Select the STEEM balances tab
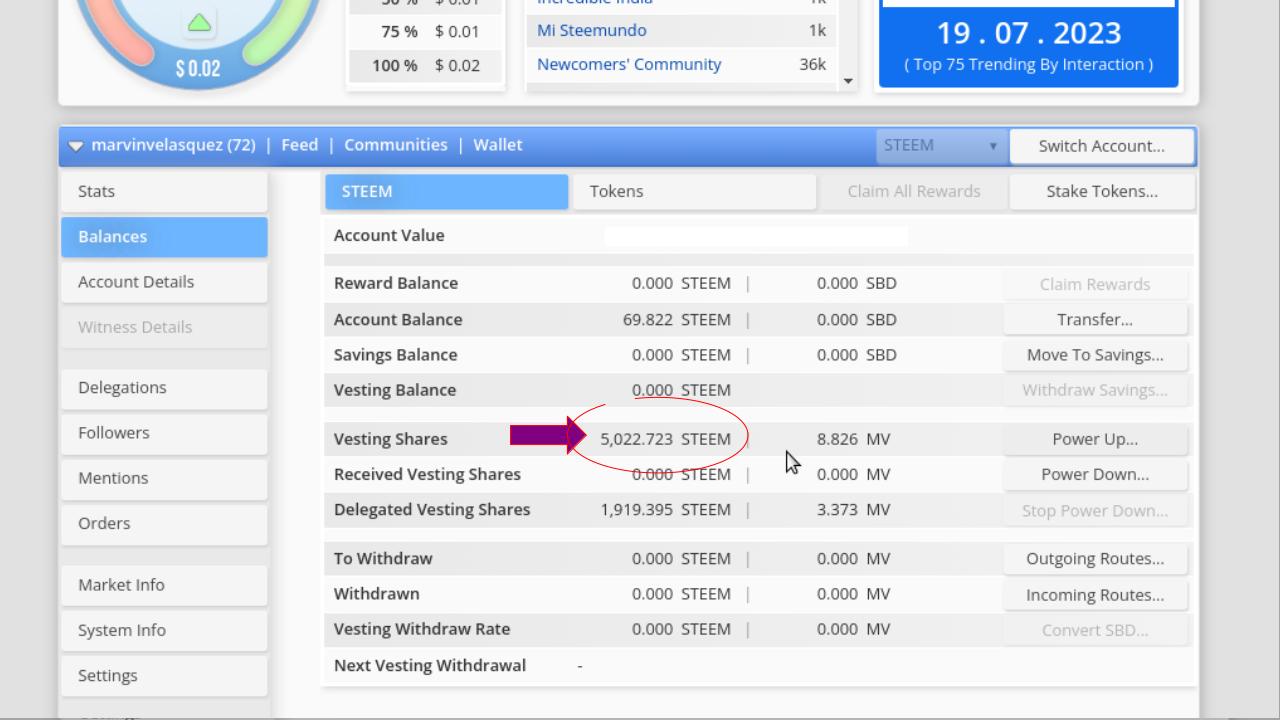 coord(446,191)
